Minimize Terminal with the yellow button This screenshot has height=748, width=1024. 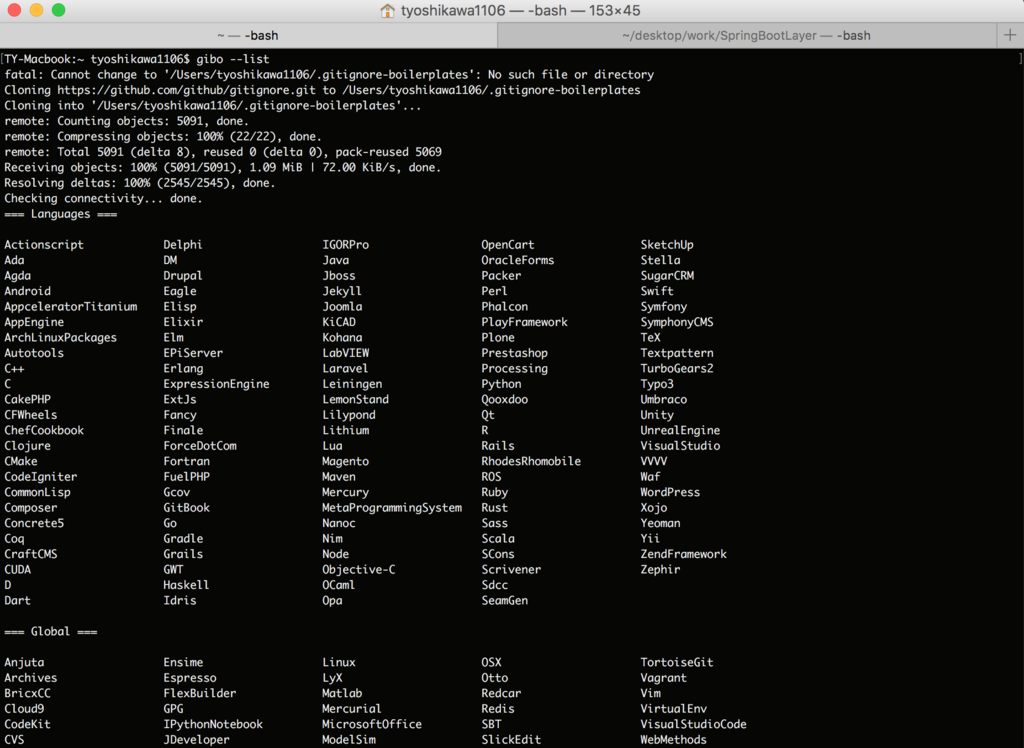[x=36, y=10]
